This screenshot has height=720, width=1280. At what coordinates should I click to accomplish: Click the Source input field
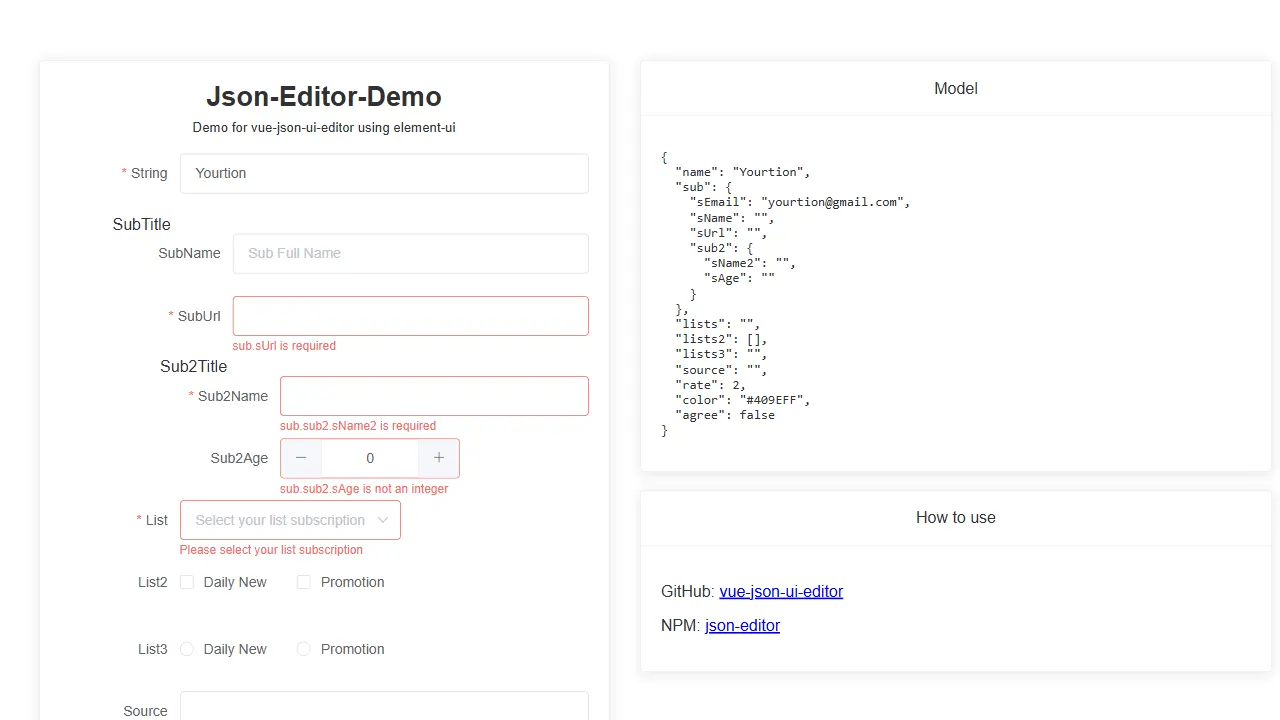[x=384, y=706]
